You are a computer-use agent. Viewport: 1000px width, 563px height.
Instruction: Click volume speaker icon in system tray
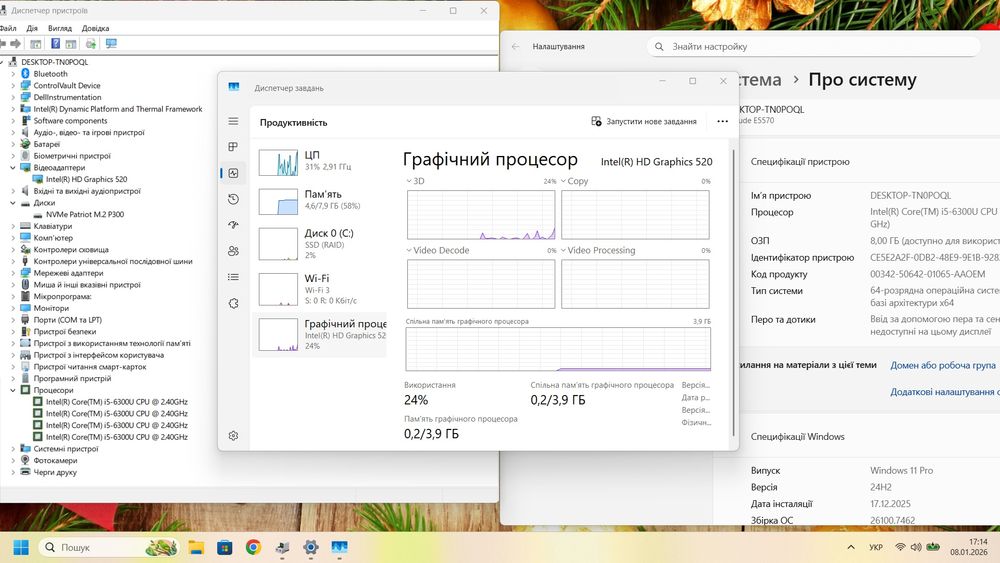coord(916,547)
